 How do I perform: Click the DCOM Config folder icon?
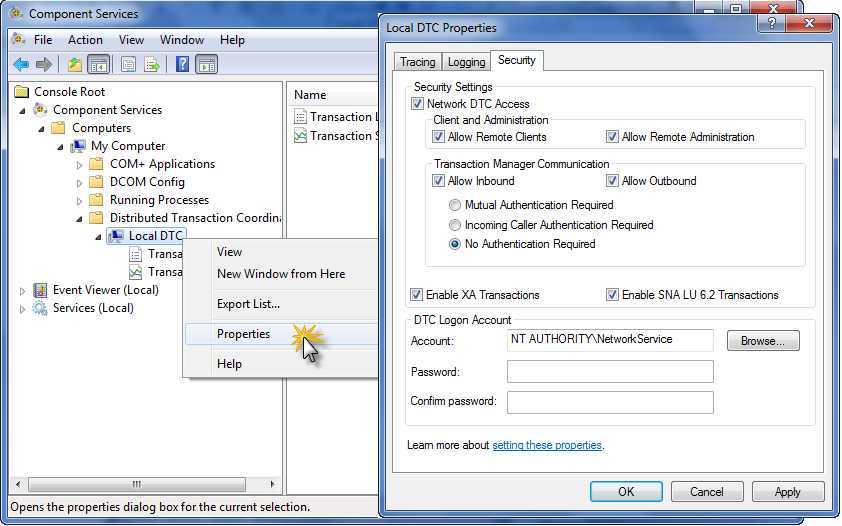coord(96,182)
